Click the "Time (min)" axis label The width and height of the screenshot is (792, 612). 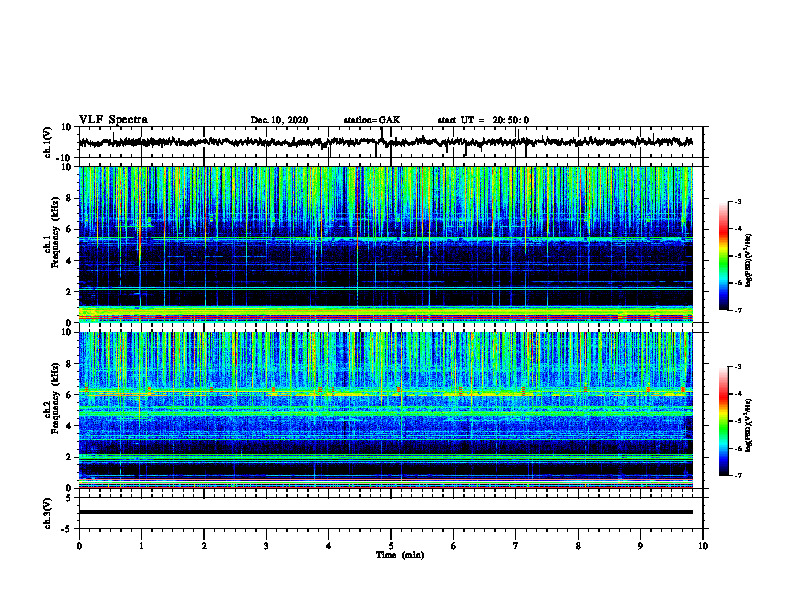coord(400,555)
